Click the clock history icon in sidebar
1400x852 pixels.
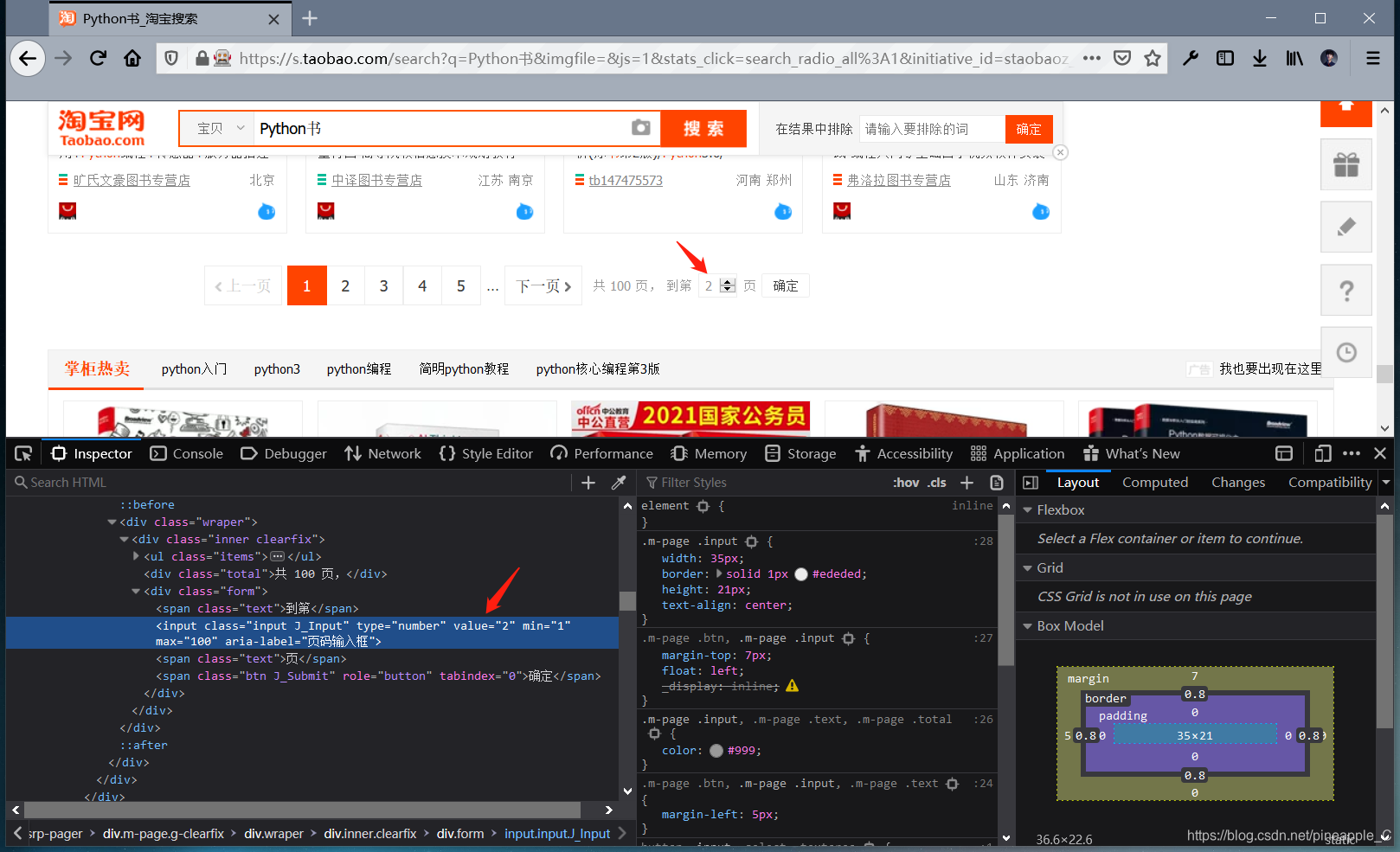tap(1346, 352)
